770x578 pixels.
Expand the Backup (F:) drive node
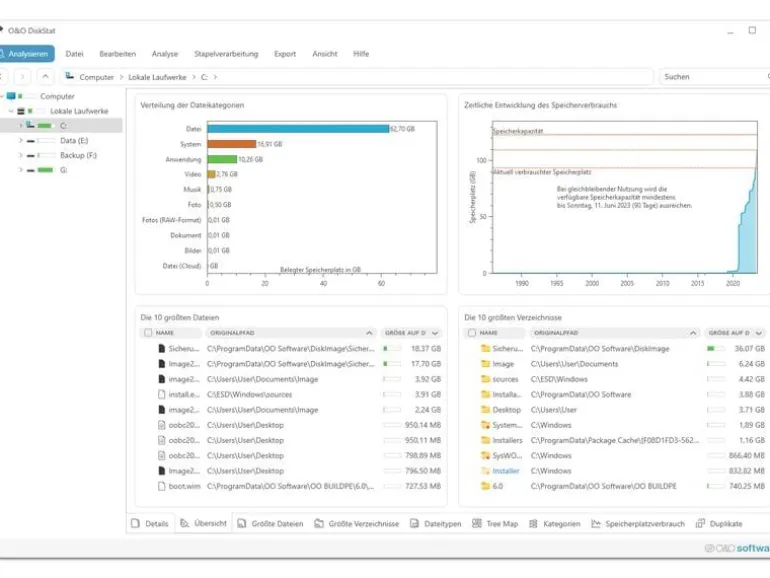click(20, 155)
